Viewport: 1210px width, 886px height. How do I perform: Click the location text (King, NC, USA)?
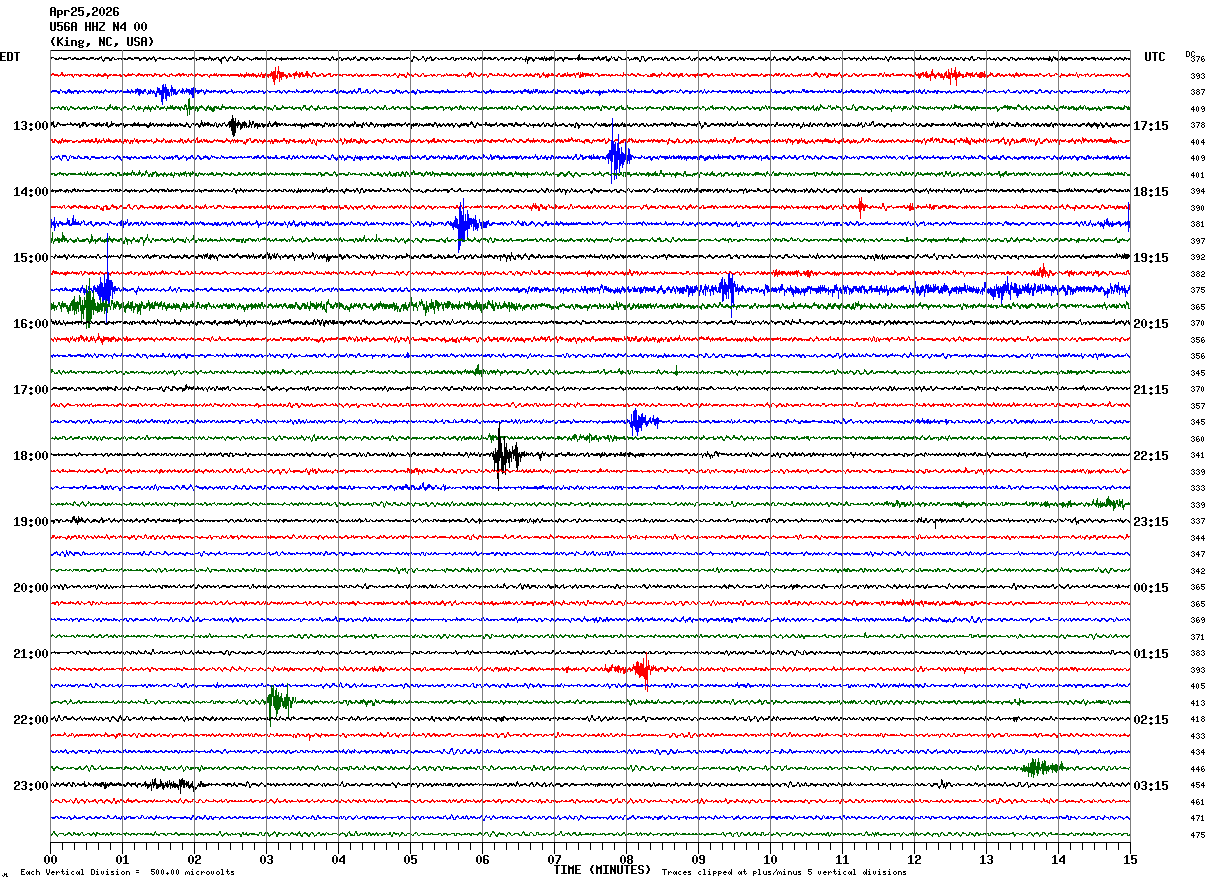pyautogui.click(x=101, y=42)
